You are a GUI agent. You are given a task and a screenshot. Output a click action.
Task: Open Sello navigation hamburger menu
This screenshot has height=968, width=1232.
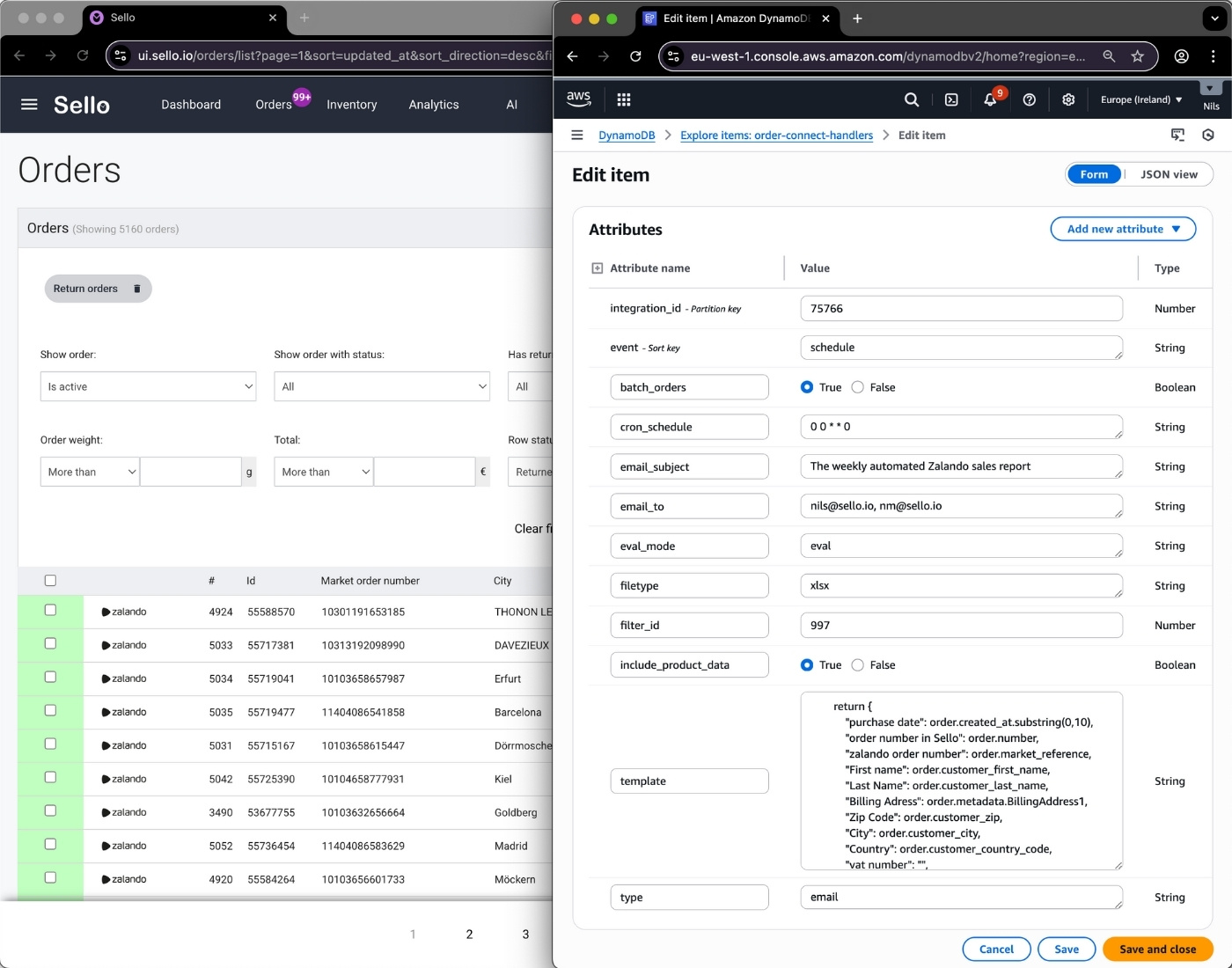[x=28, y=104]
